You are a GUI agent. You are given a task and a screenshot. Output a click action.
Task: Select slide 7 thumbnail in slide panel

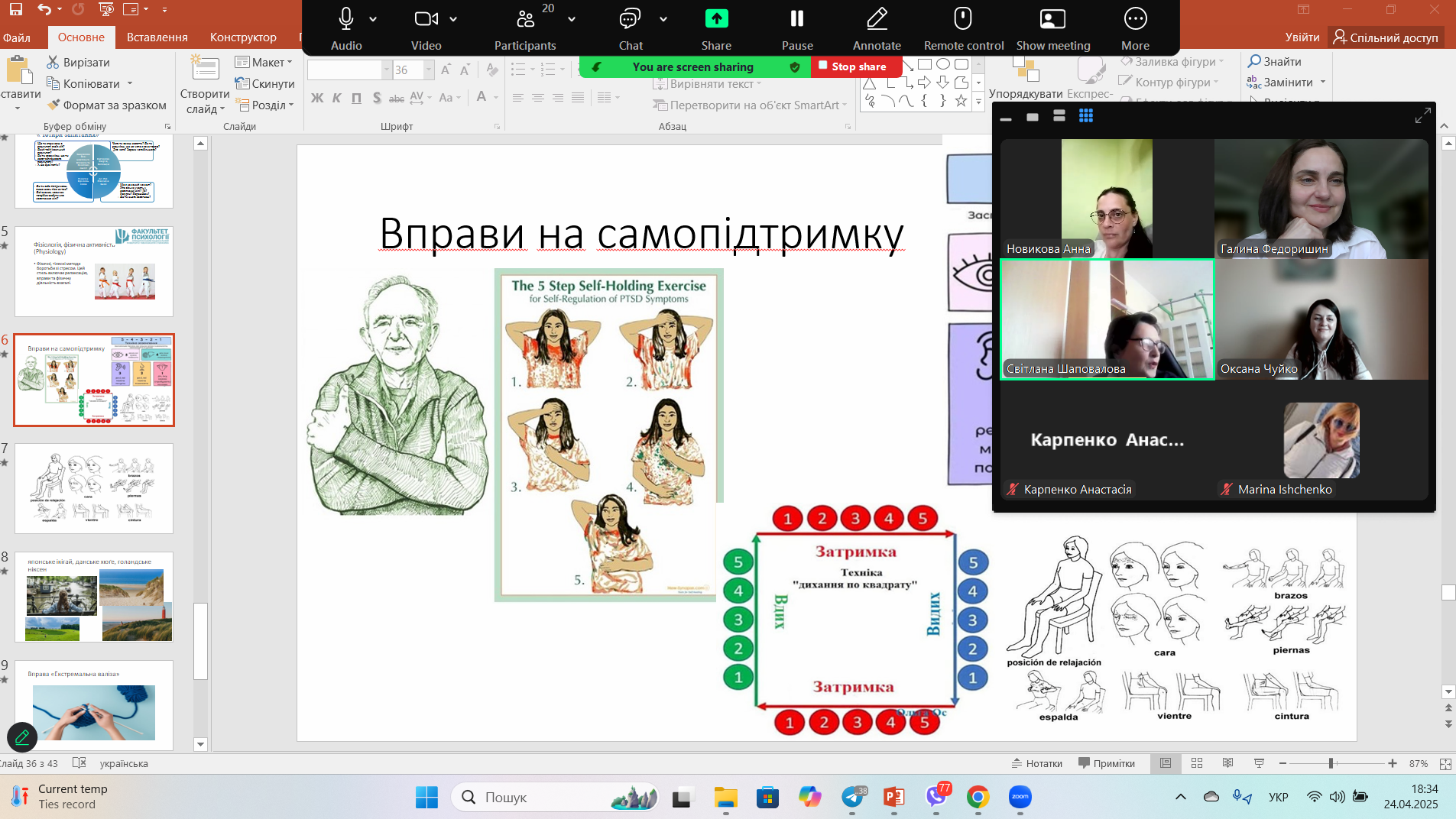(94, 488)
